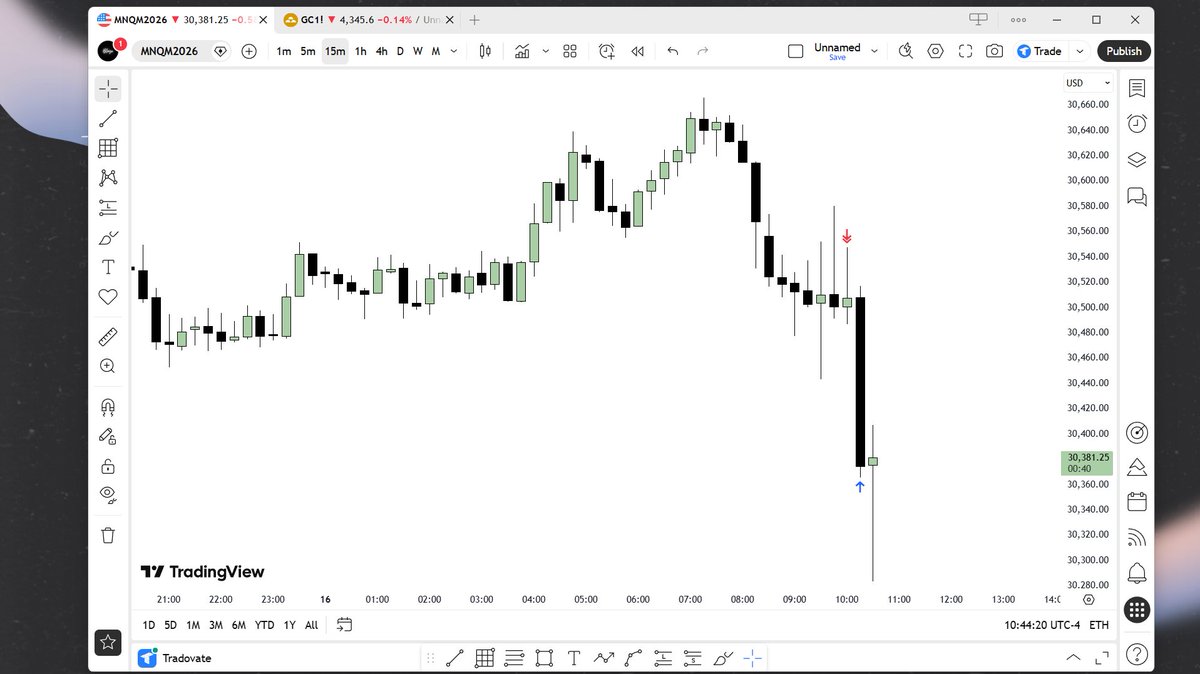The height and width of the screenshot is (674, 1200).
Task: Open the favorites star toolbar button
Action: point(108,643)
